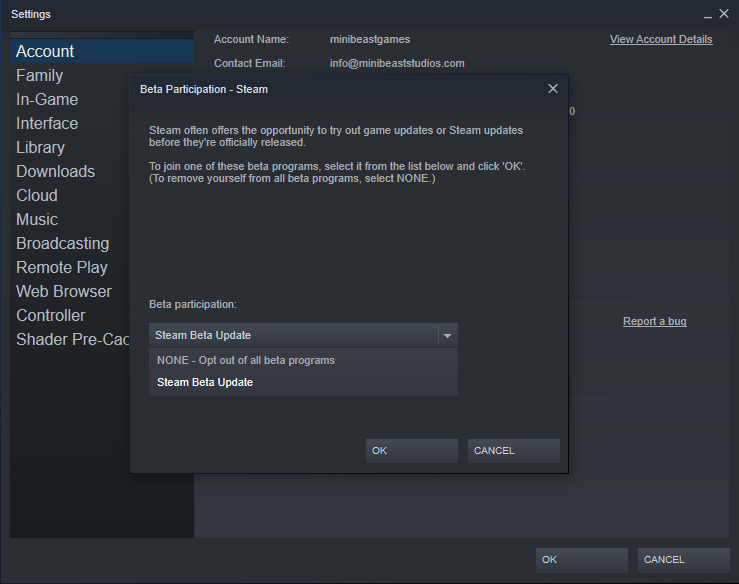The height and width of the screenshot is (584, 739).
Task: Minimize the Settings window
Action: click(708, 15)
